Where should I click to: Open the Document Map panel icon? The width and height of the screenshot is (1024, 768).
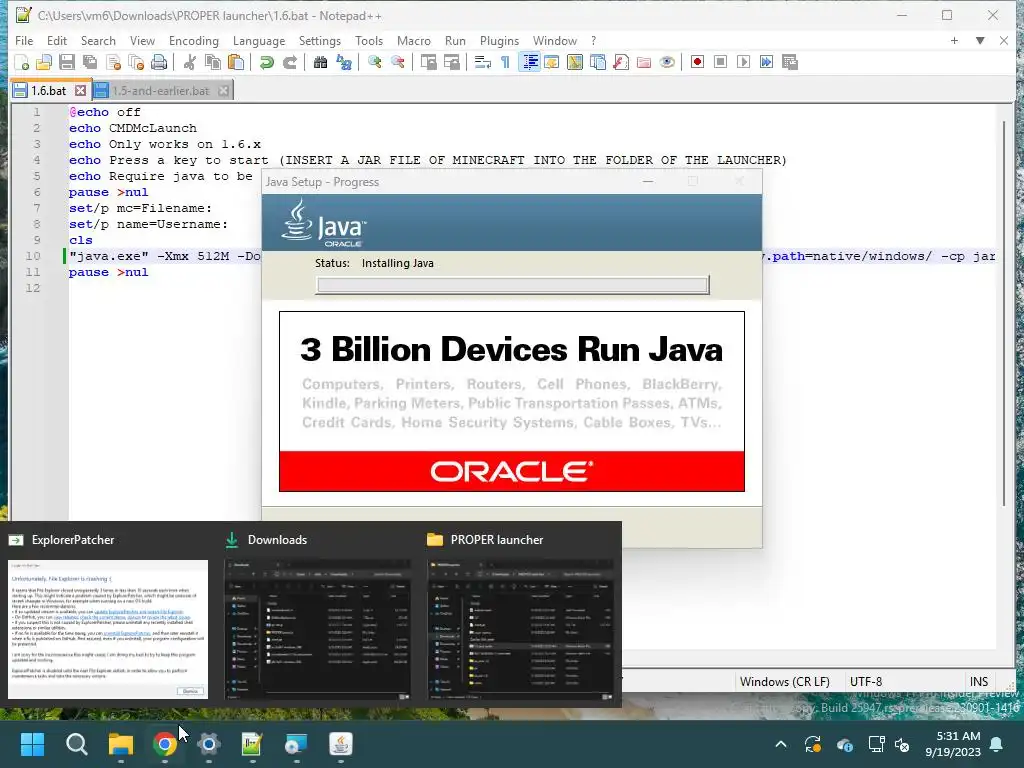(x=575, y=63)
